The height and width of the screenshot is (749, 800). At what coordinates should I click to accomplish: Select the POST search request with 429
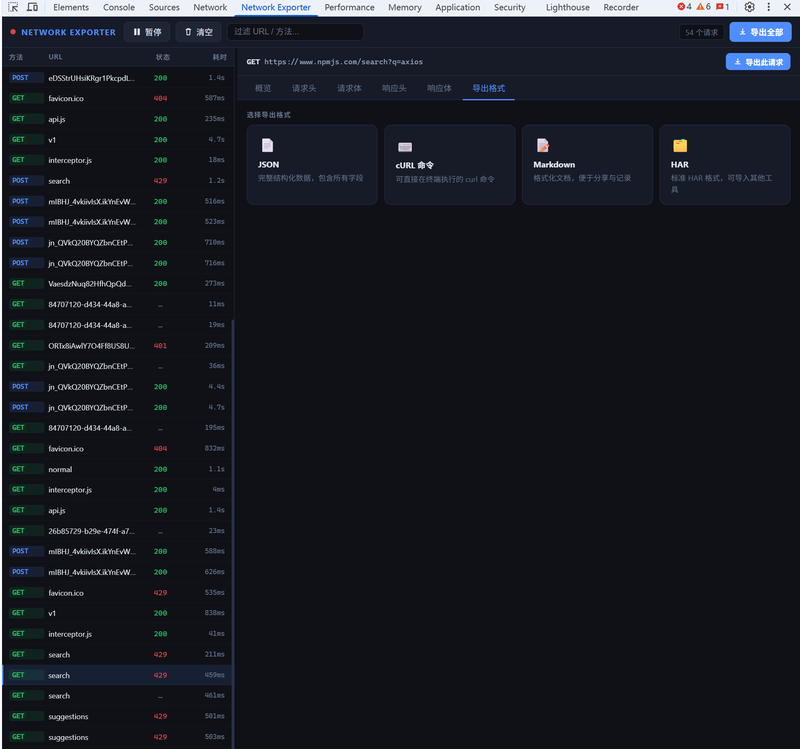[117, 181]
